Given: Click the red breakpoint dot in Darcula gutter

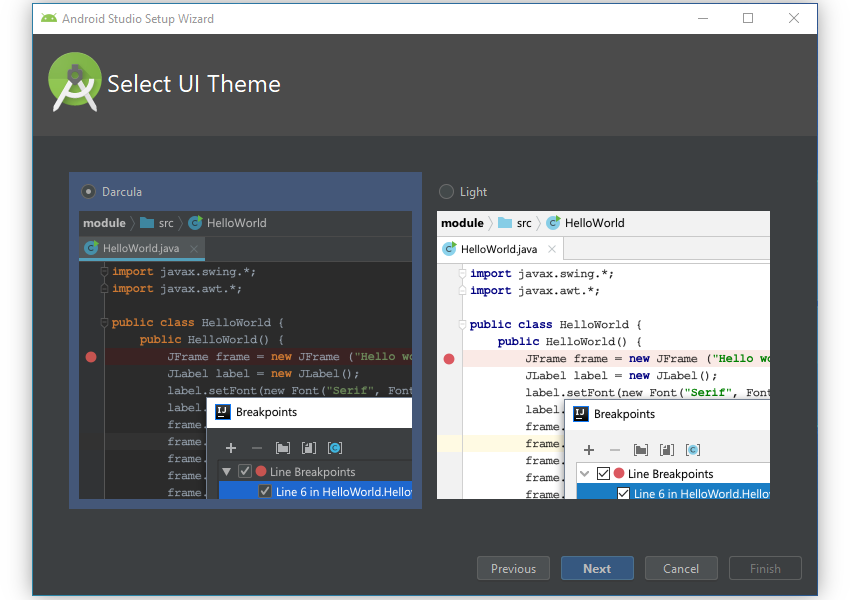Looking at the screenshot, I should (91, 357).
